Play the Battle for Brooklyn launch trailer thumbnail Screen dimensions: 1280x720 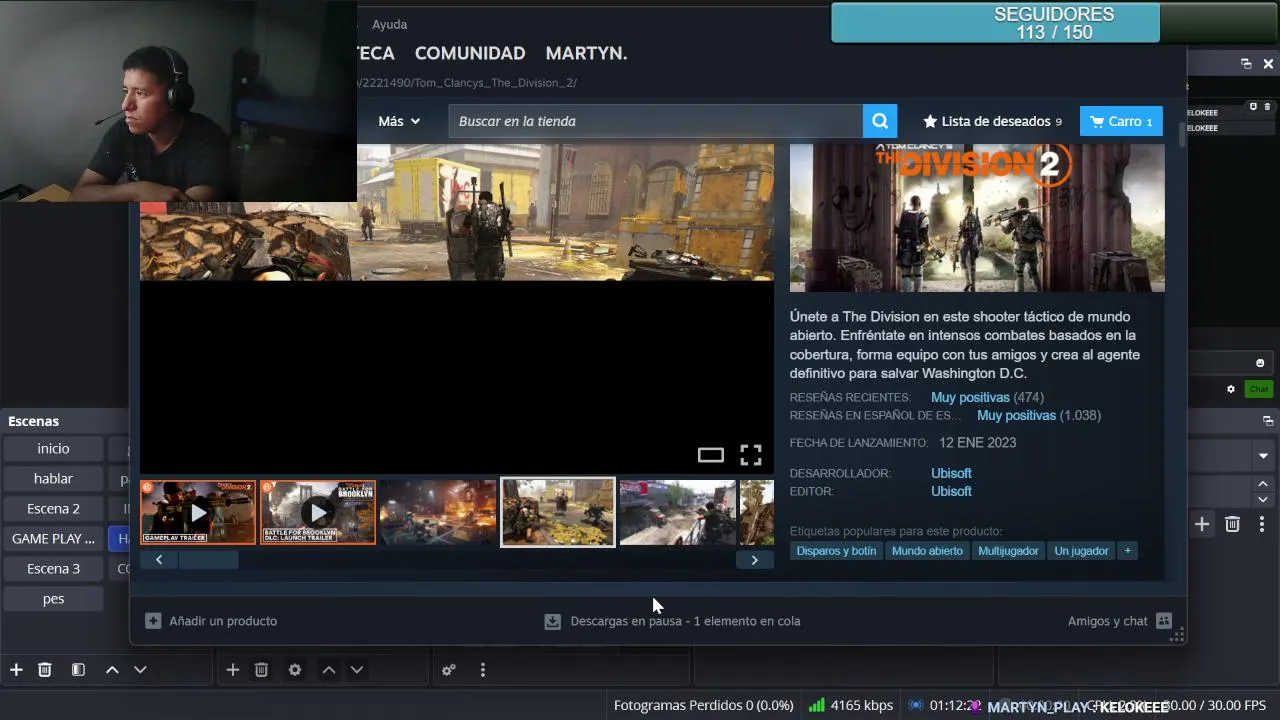coord(318,512)
